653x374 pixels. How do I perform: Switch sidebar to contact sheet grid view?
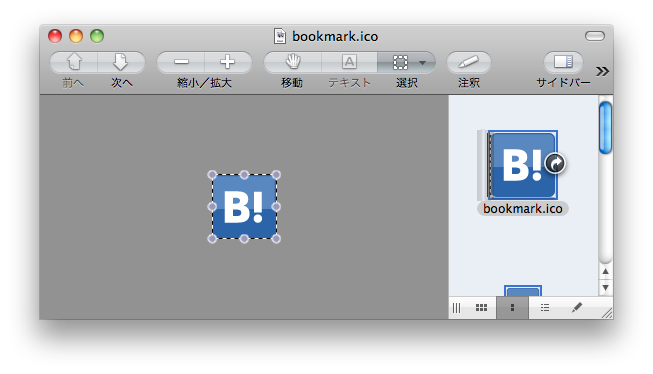pos(481,308)
